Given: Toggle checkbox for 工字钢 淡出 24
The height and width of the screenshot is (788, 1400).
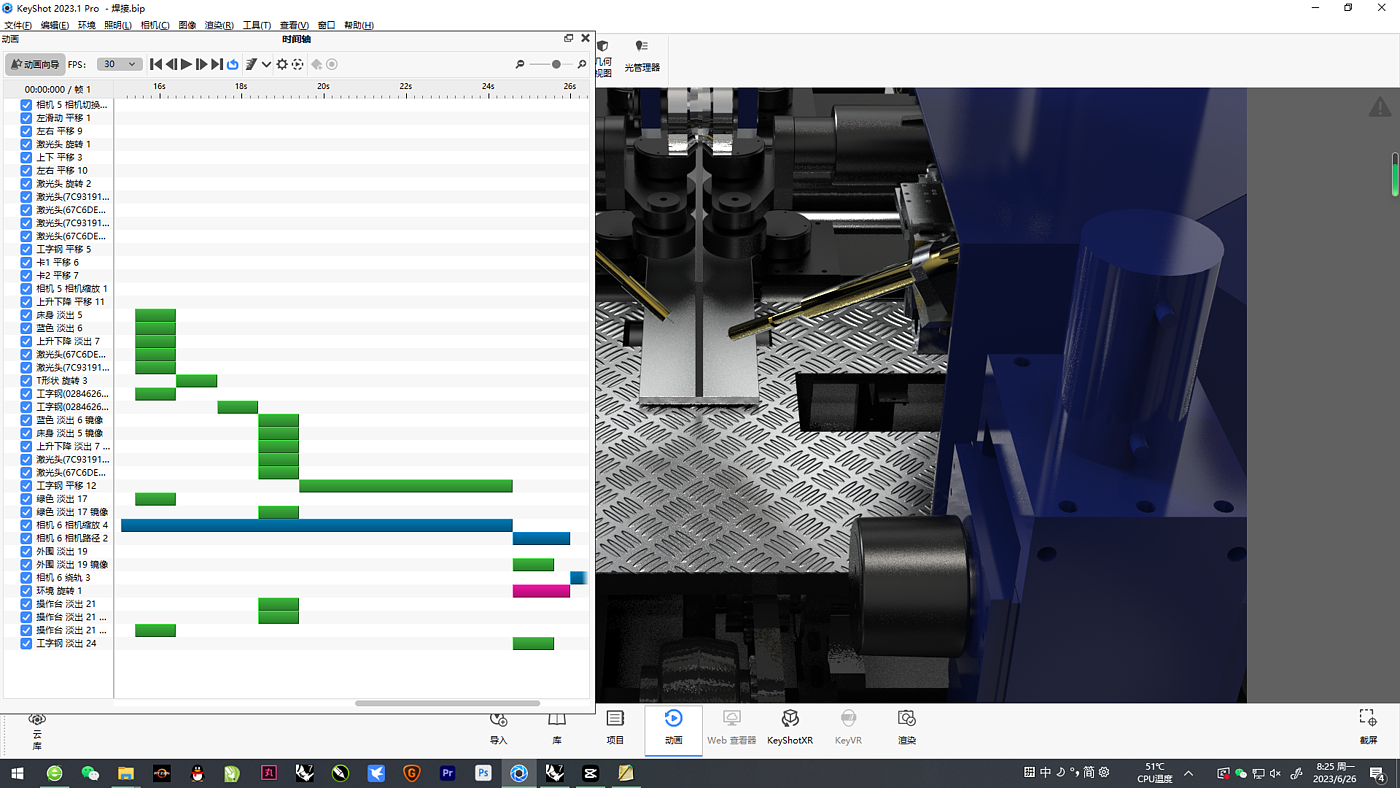Looking at the screenshot, I should (x=27, y=643).
